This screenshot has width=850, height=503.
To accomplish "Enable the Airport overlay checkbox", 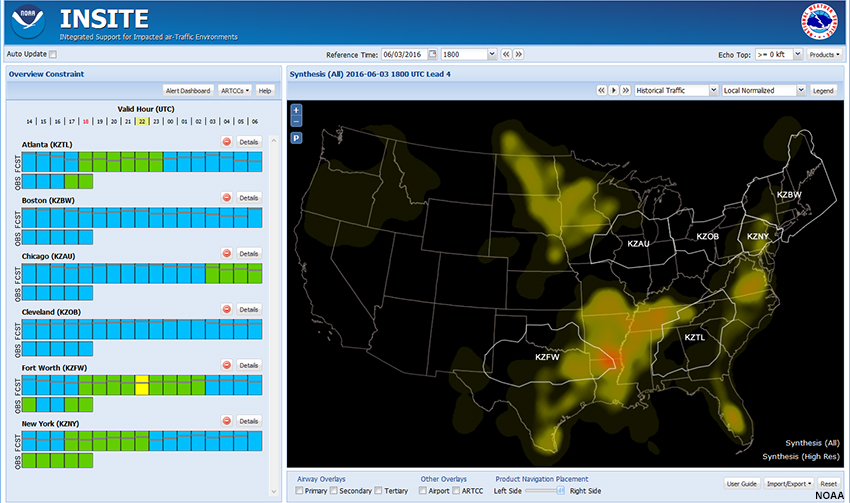I will (422, 491).
